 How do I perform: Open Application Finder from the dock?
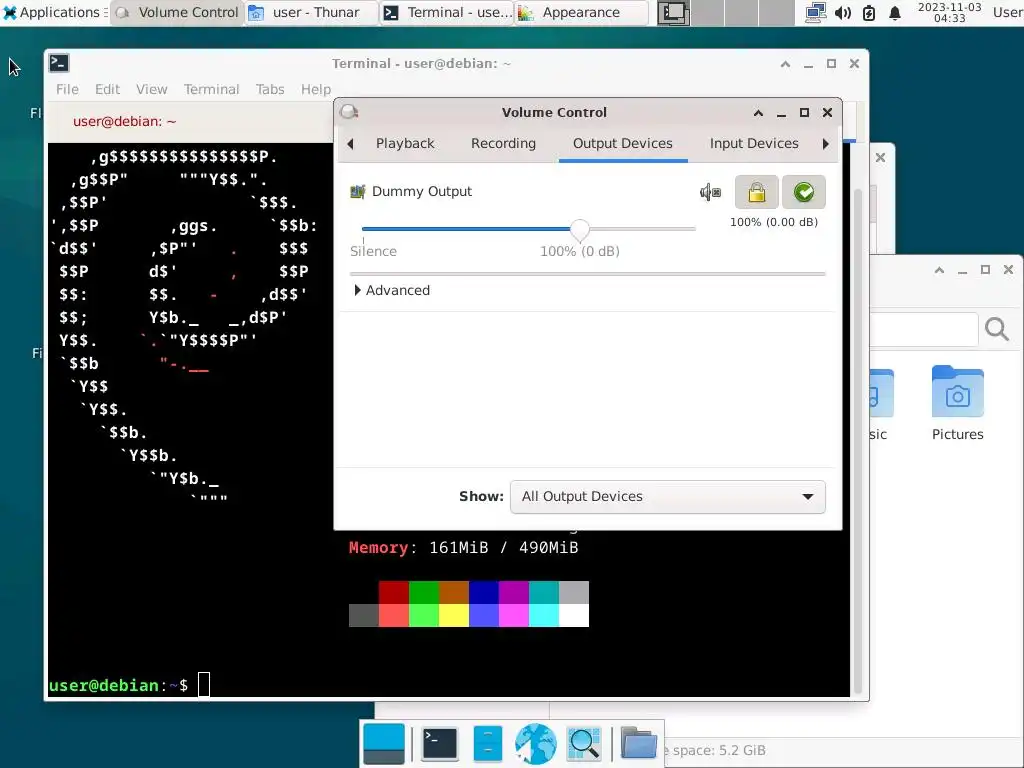tap(584, 744)
